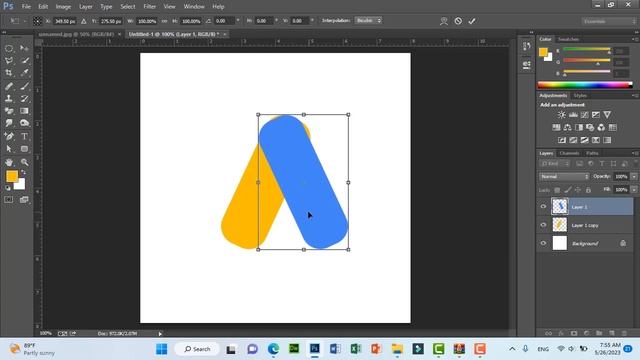The image size is (640, 360).
Task: Toggle lock transparent pixels
Action: point(557,190)
